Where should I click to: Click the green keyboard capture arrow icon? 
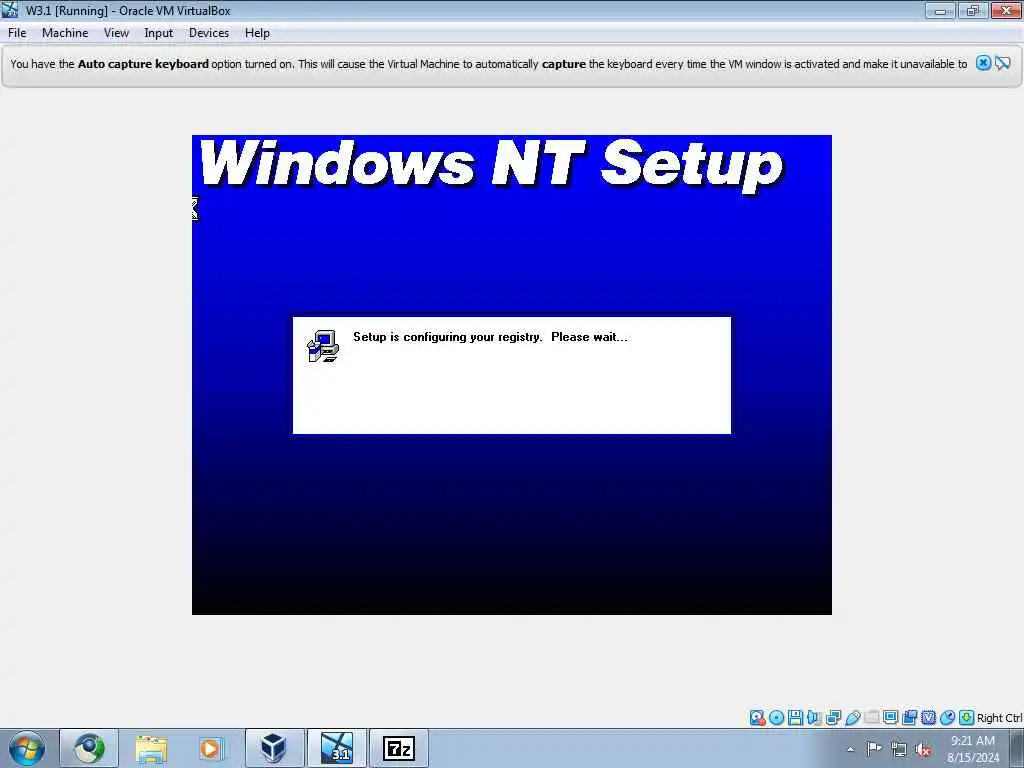click(966, 718)
